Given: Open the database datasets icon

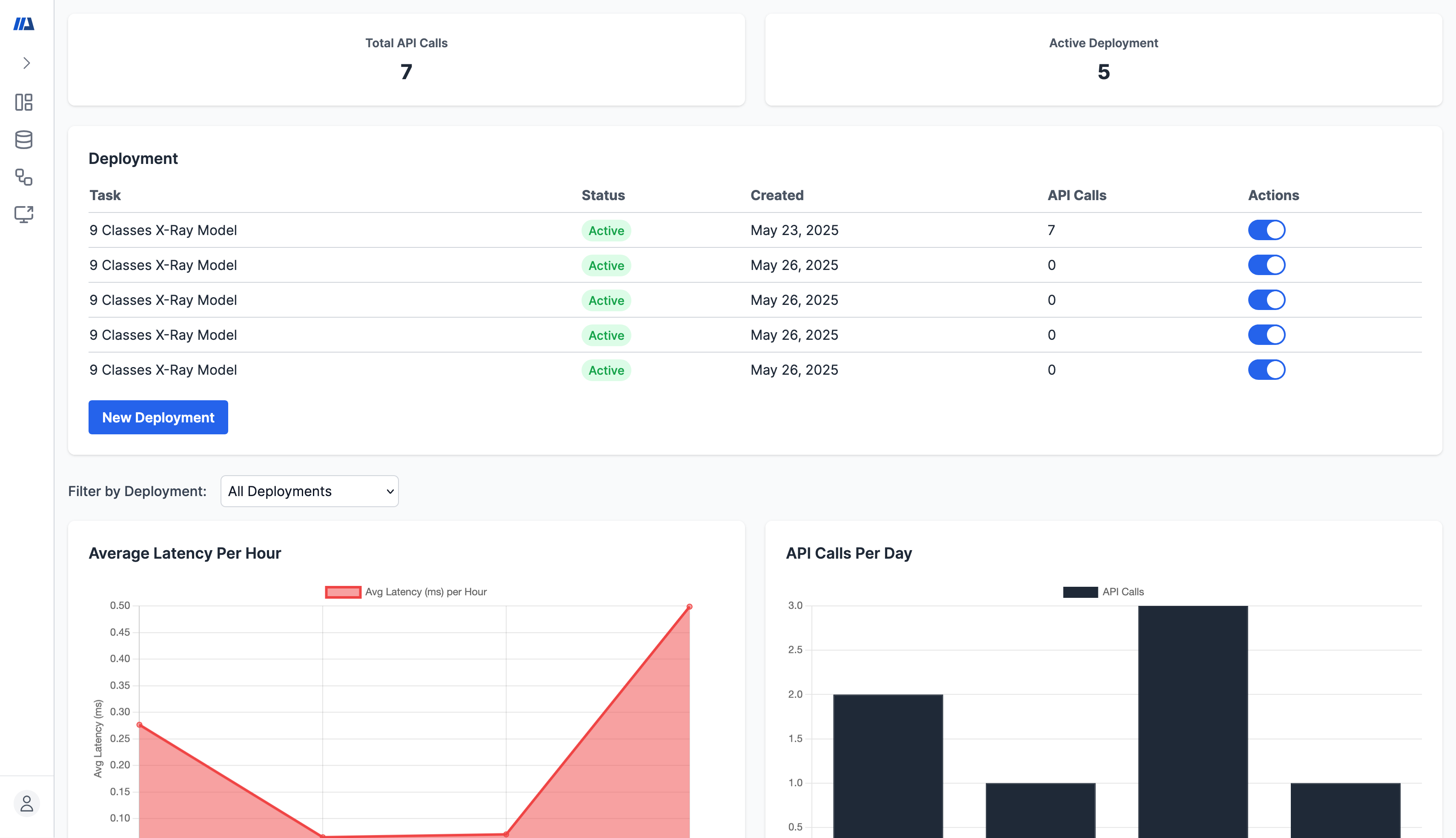Looking at the screenshot, I should 23,139.
